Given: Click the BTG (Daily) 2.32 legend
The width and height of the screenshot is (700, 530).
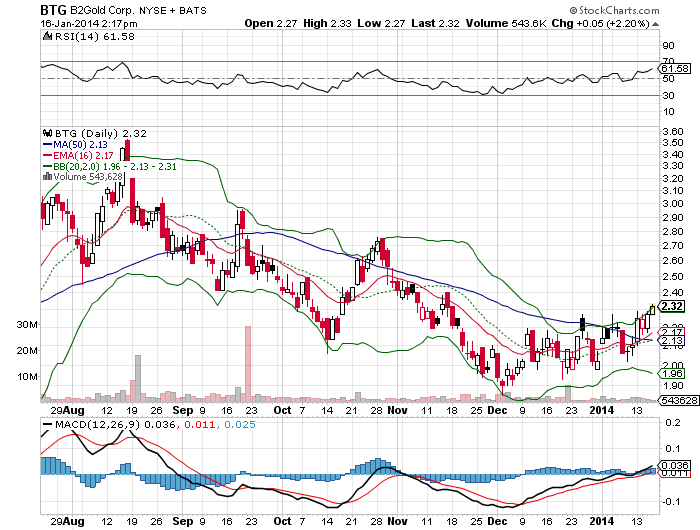Looking at the screenshot, I should tap(100, 134).
